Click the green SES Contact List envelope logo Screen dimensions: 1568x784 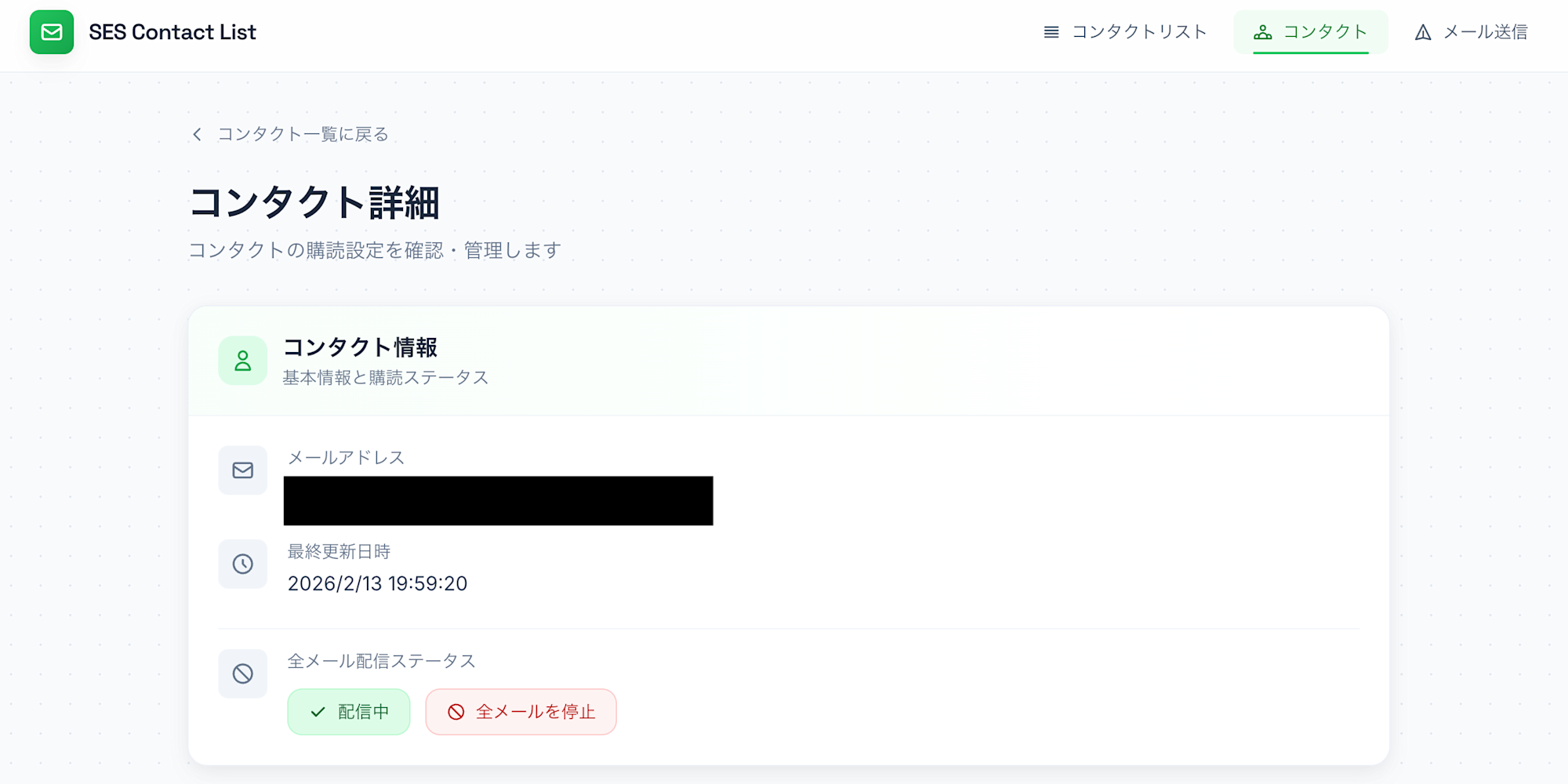tap(52, 32)
